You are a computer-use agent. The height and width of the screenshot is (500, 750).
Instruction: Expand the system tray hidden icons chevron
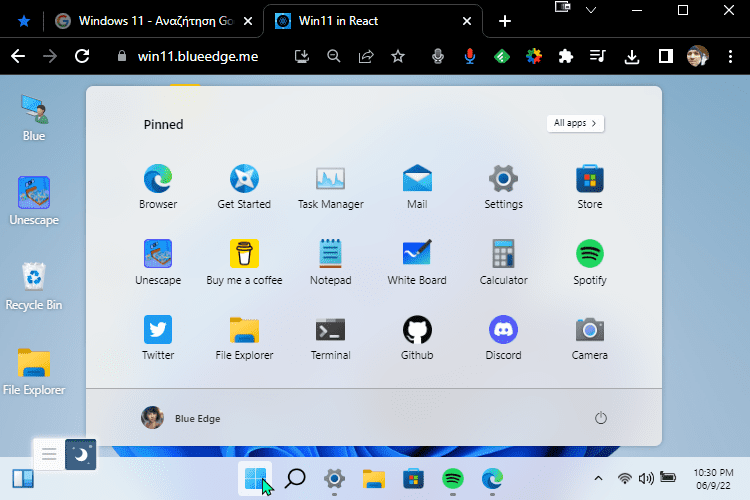[x=598, y=478]
